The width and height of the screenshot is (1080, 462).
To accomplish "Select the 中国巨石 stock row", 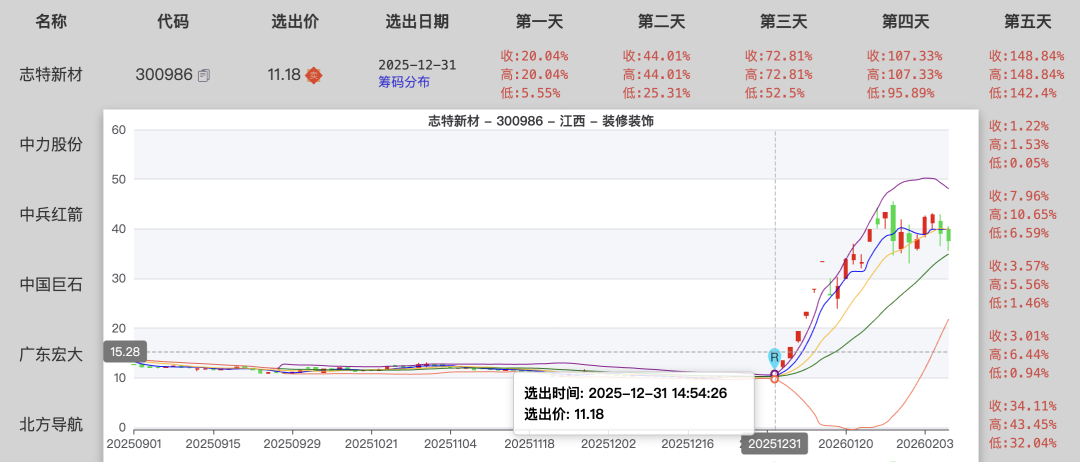I will [51, 284].
